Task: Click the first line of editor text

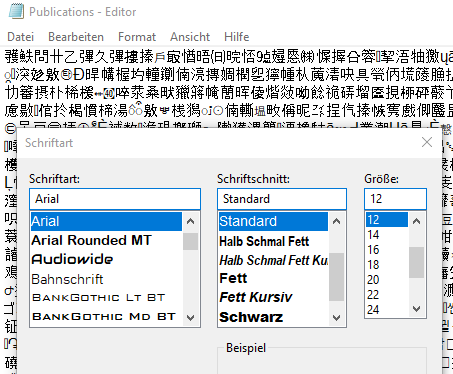Action: point(229,57)
